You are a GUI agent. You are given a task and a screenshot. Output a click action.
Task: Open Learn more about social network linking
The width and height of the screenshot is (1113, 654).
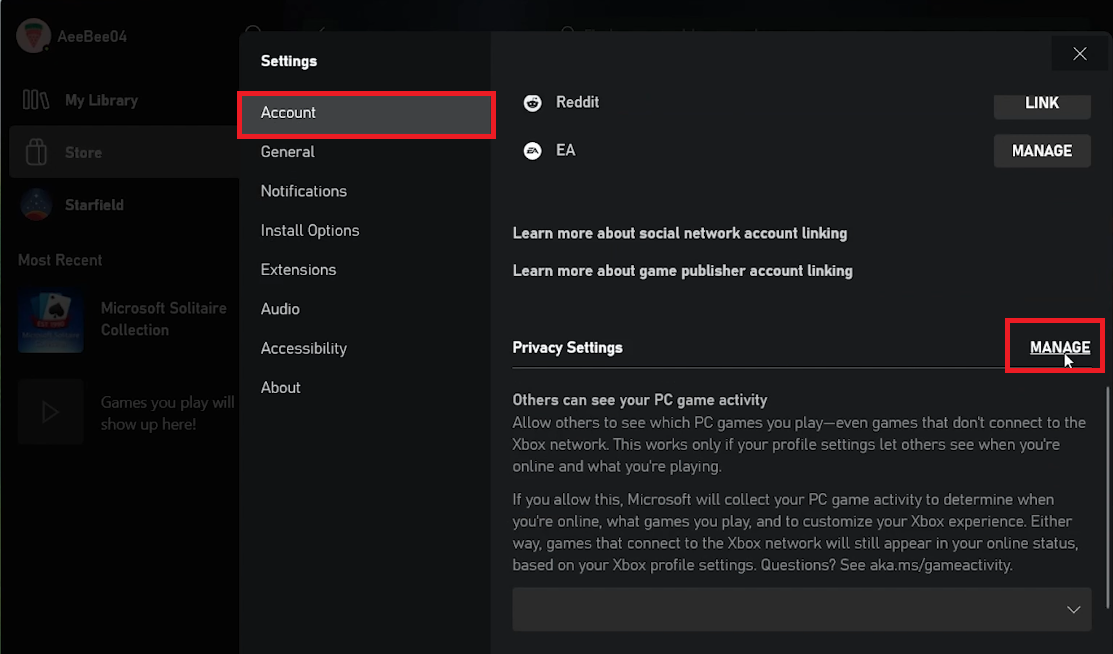[x=680, y=233]
